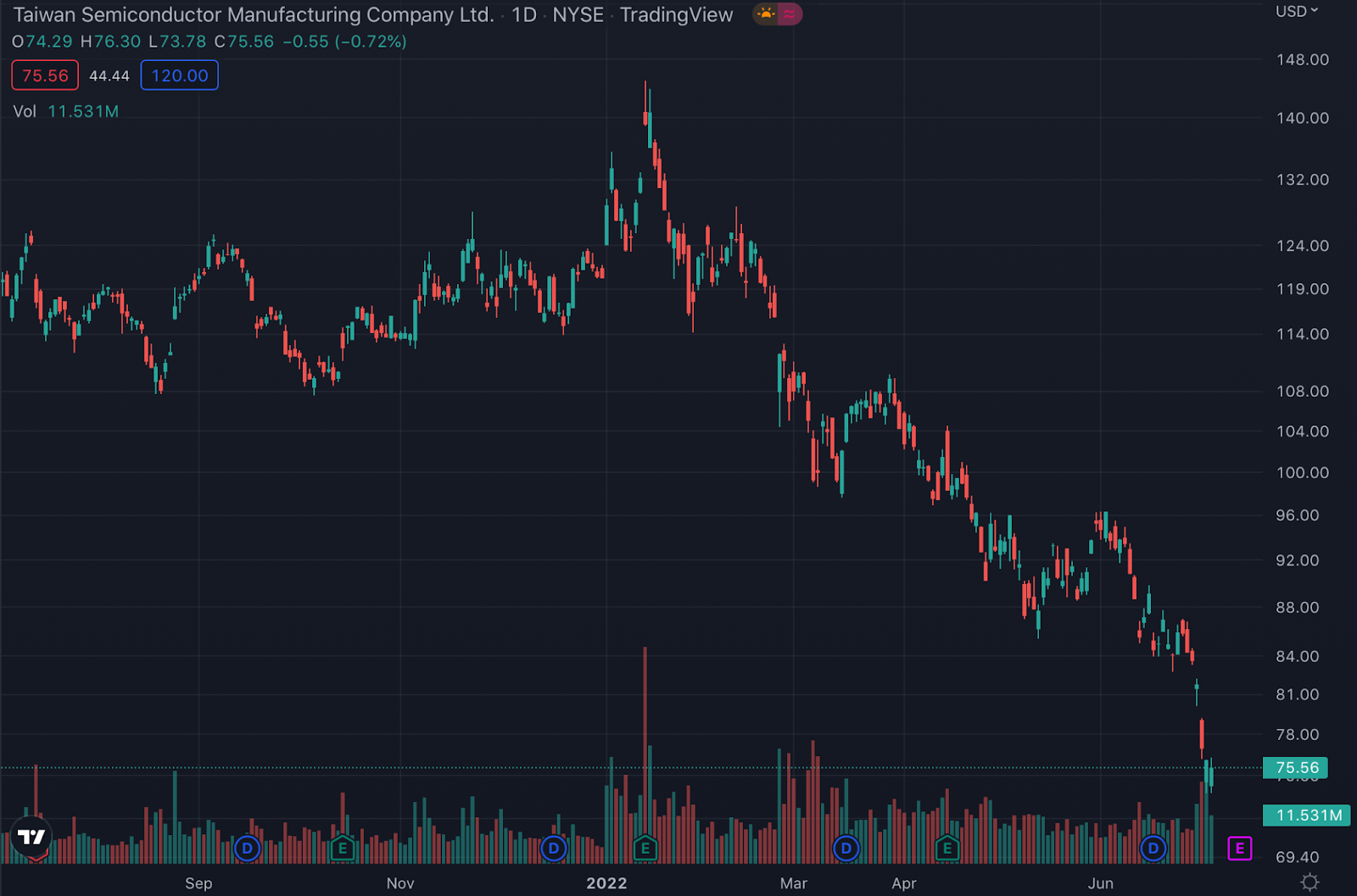Click the 132.00 price axis label
1357x896 pixels.
coord(1302,180)
